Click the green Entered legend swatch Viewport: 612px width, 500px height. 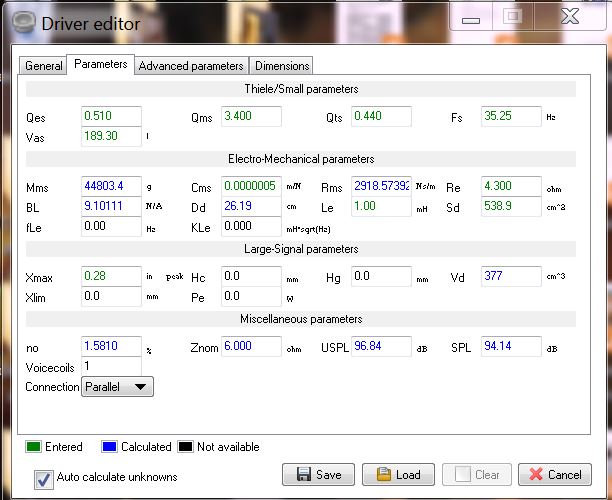pos(33,447)
